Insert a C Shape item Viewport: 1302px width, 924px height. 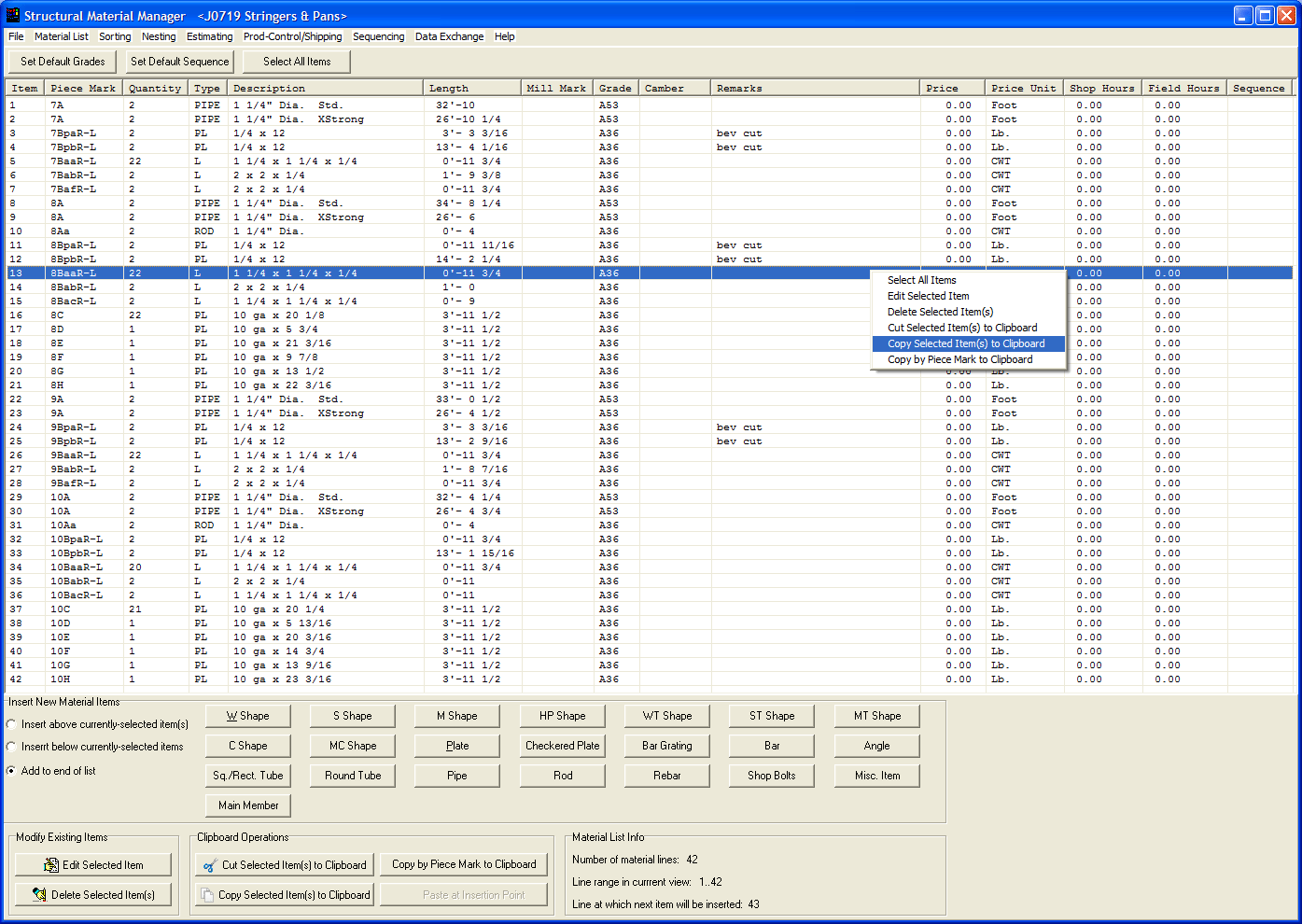coord(248,746)
